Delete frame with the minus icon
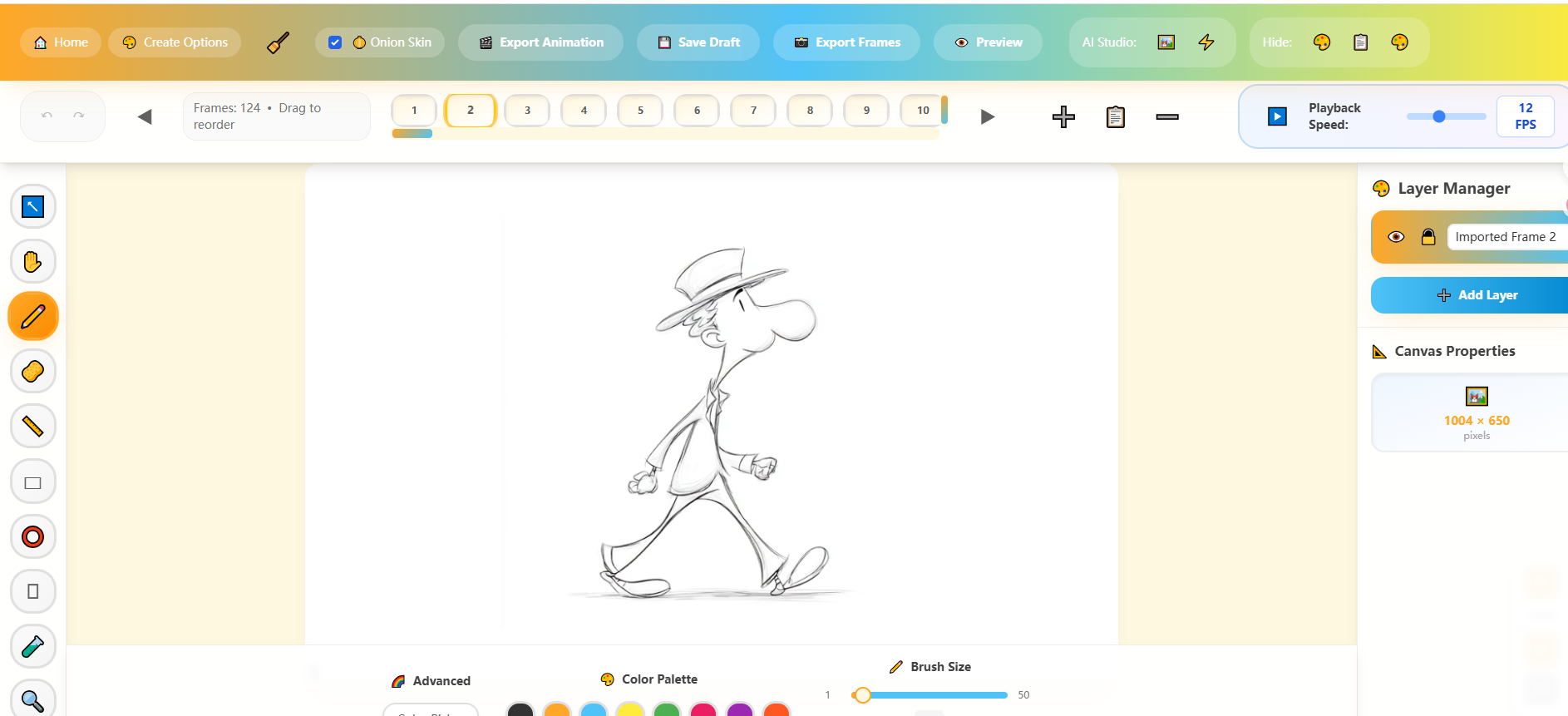1568x716 pixels. click(1167, 117)
